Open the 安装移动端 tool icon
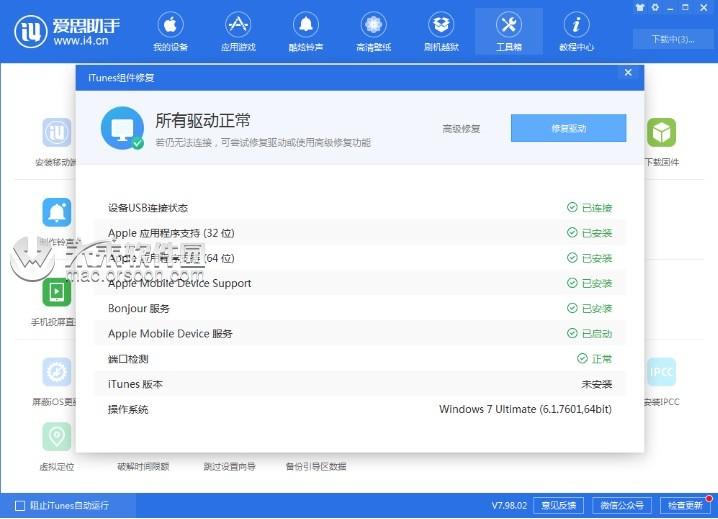The height and width of the screenshot is (519, 718). 57,132
